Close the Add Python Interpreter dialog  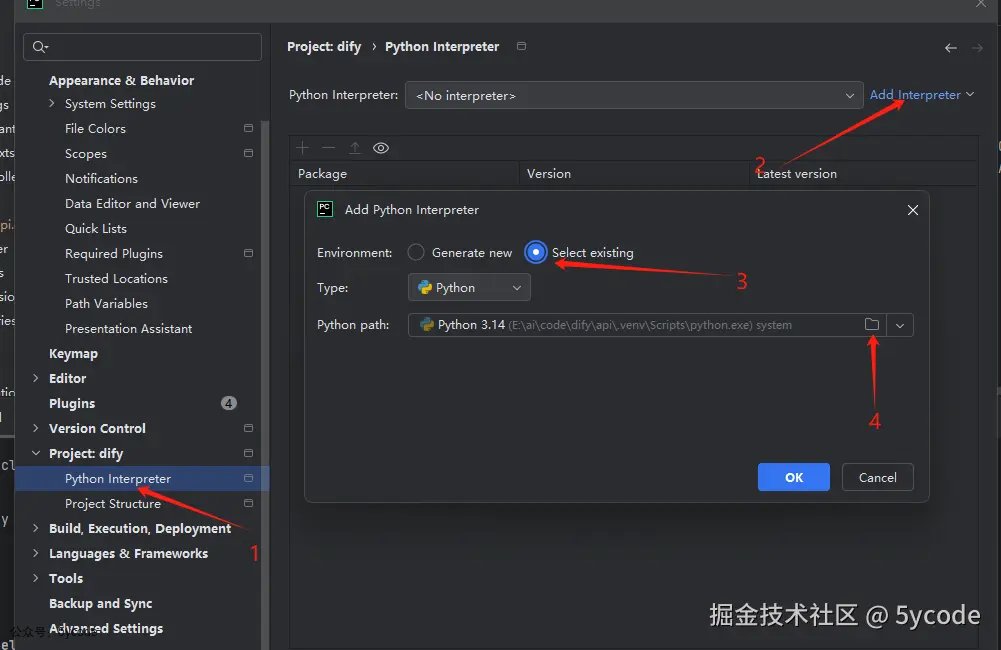pos(913,209)
